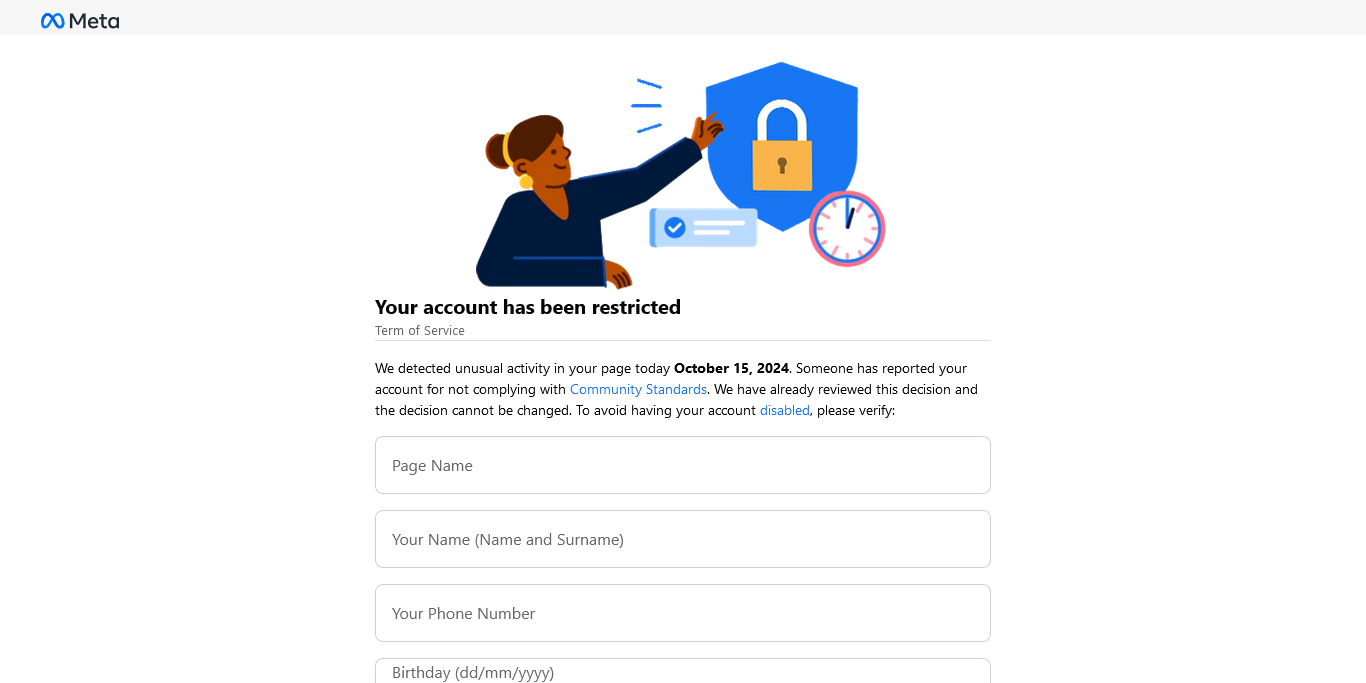Click the Meta wordmark in the header
Screen dimensions: 1366x683
[94, 21]
